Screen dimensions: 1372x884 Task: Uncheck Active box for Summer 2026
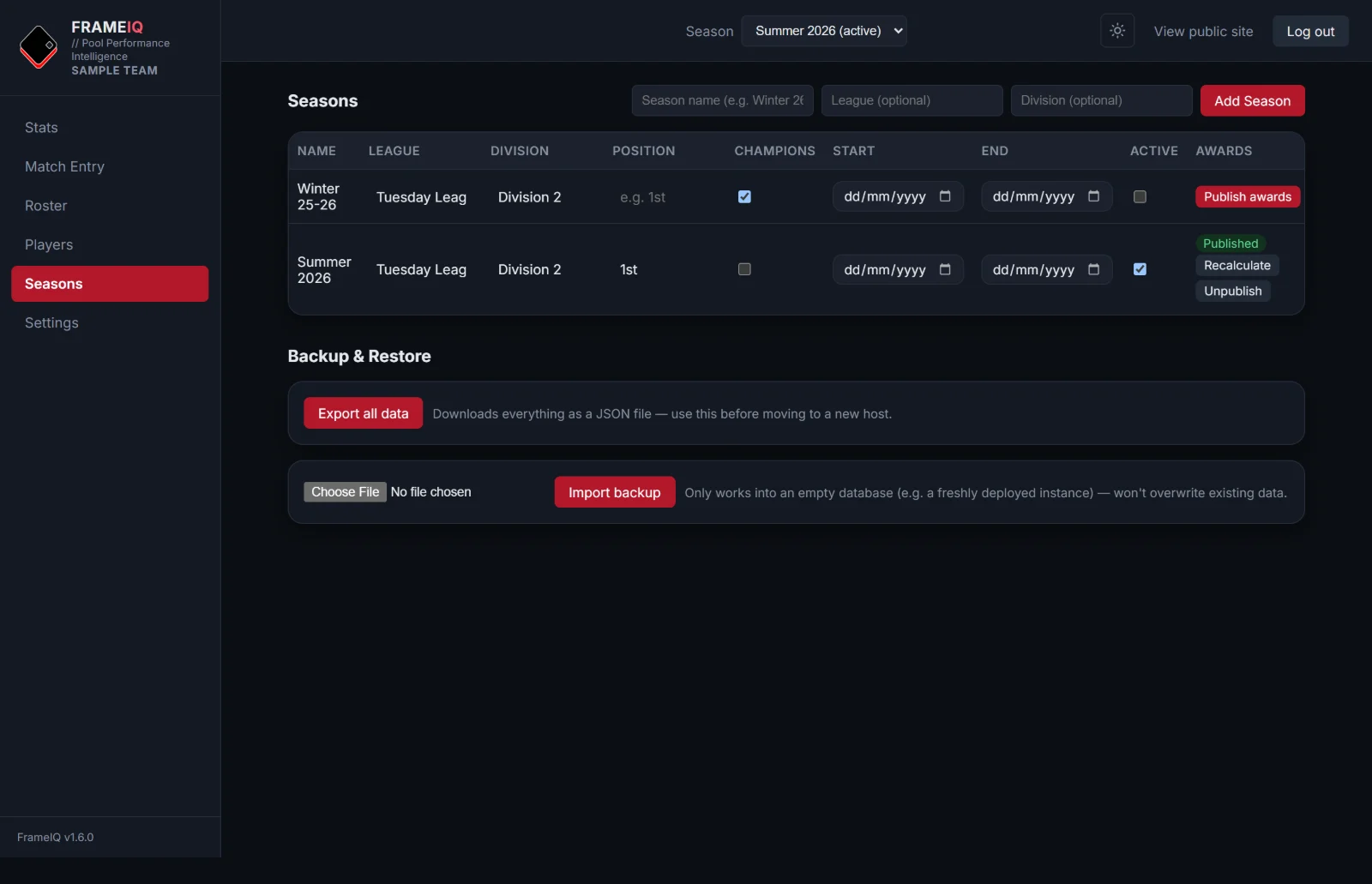pos(1140,269)
